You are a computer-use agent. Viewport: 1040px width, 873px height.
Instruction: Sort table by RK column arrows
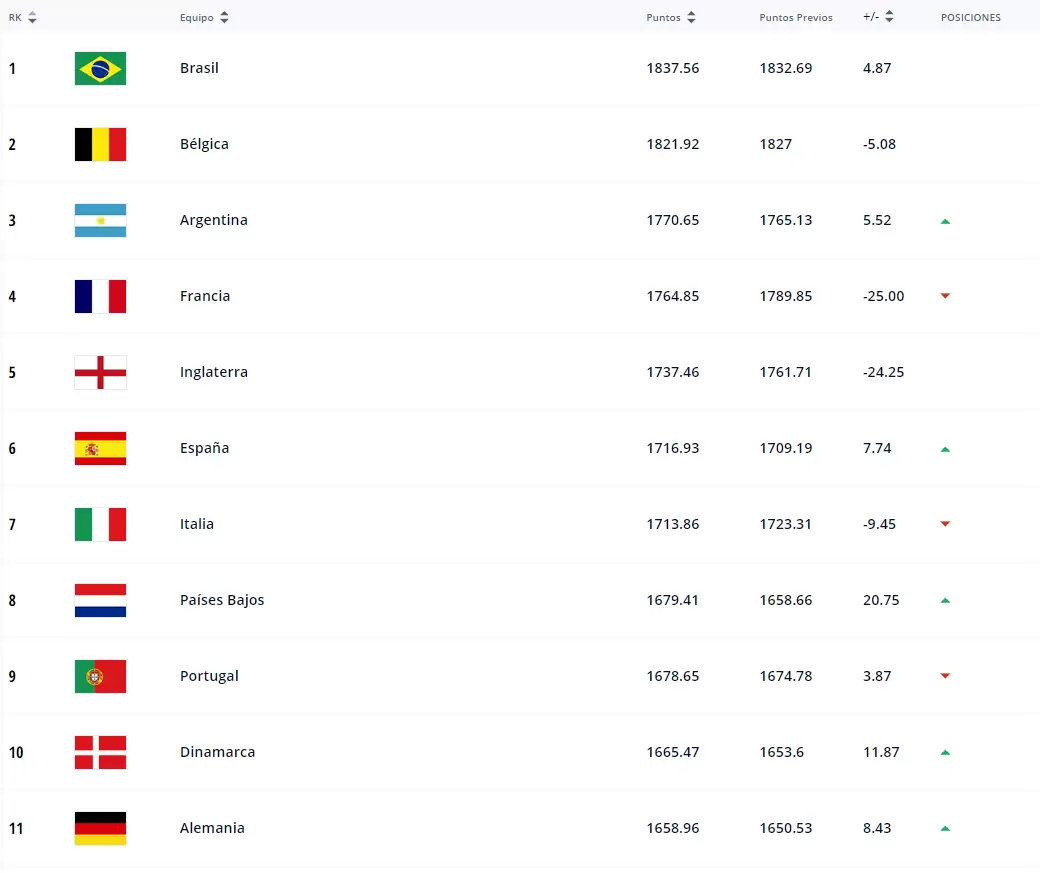pyautogui.click(x=33, y=18)
